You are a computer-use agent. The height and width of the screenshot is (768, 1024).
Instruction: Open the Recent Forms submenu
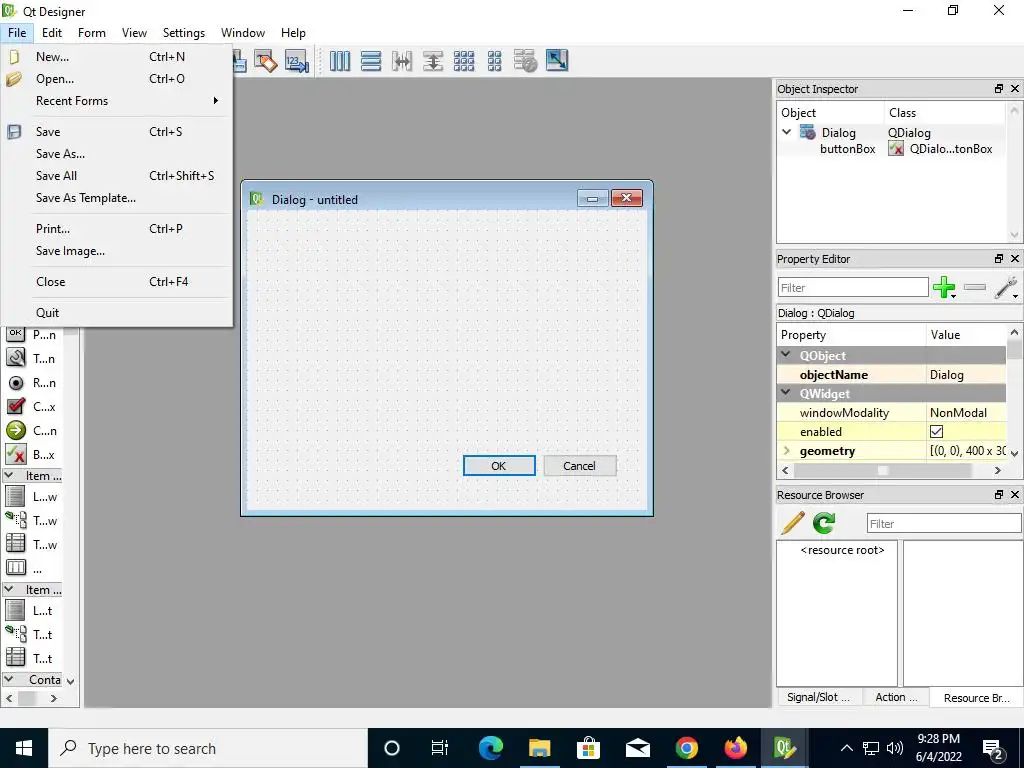click(116, 101)
